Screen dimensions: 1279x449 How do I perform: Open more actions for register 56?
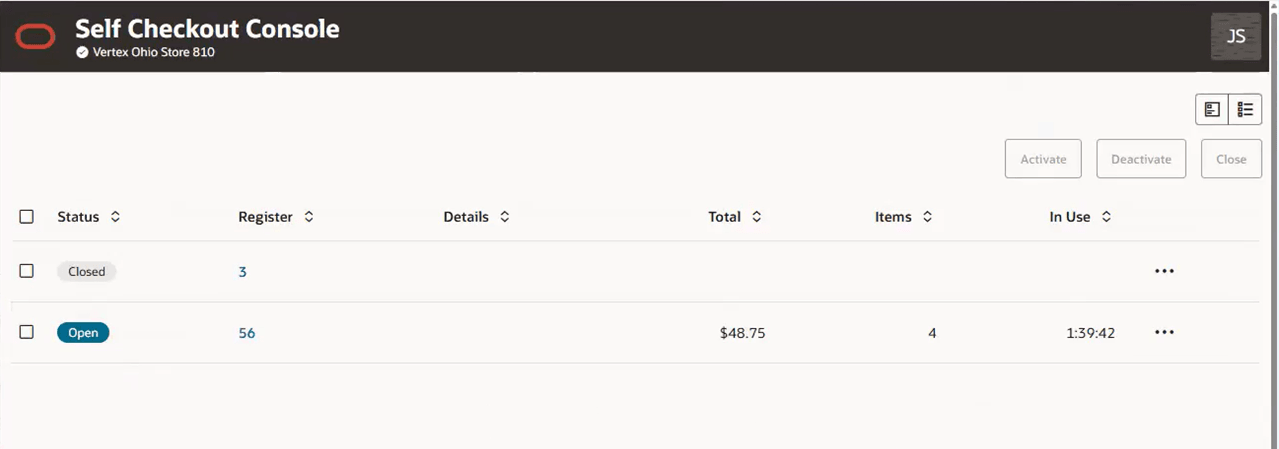(1164, 332)
